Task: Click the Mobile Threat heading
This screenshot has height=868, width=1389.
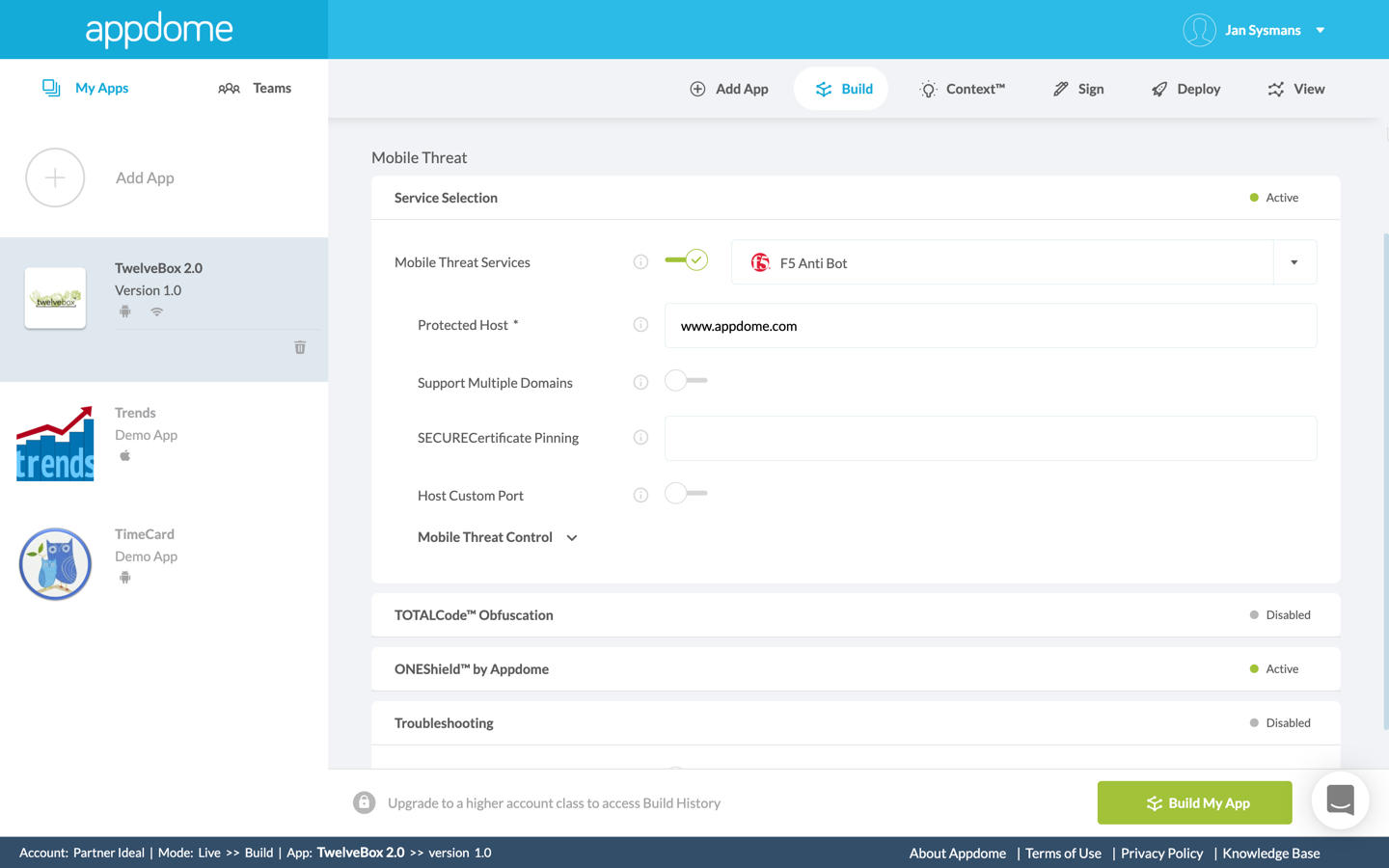Action: coord(419,158)
